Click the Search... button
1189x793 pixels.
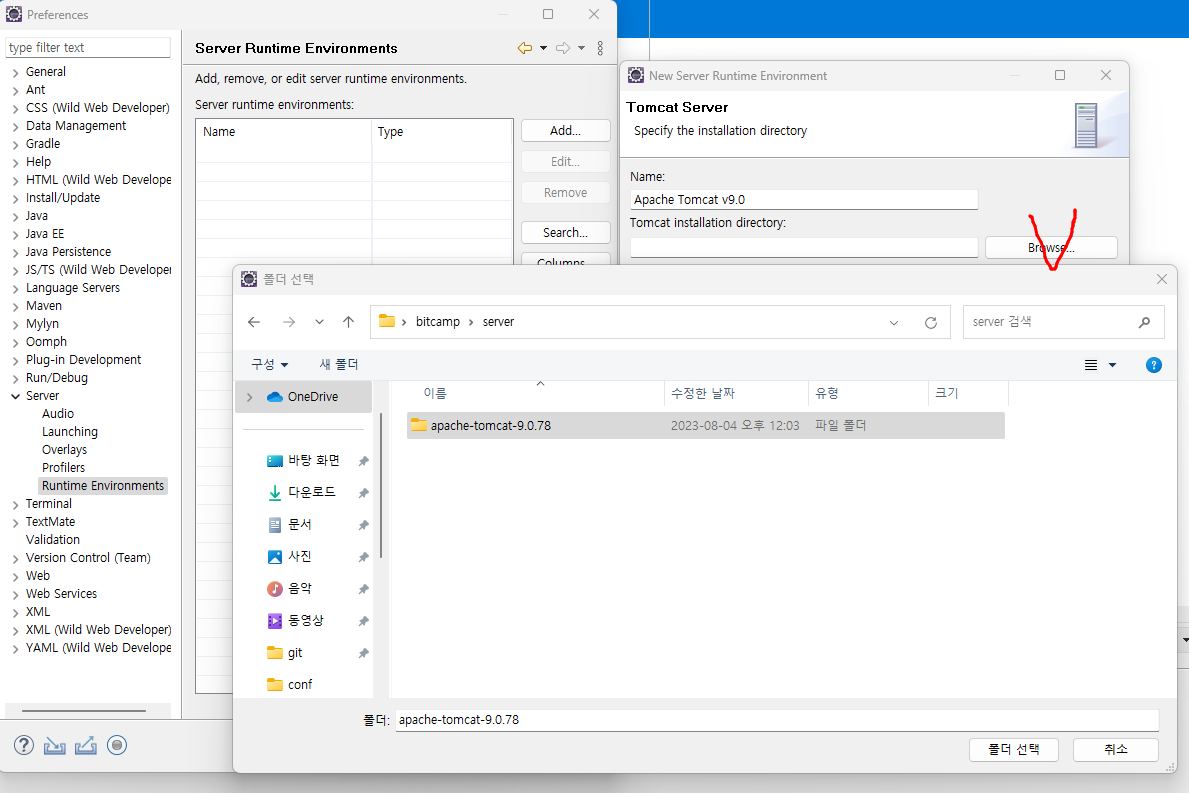click(566, 233)
